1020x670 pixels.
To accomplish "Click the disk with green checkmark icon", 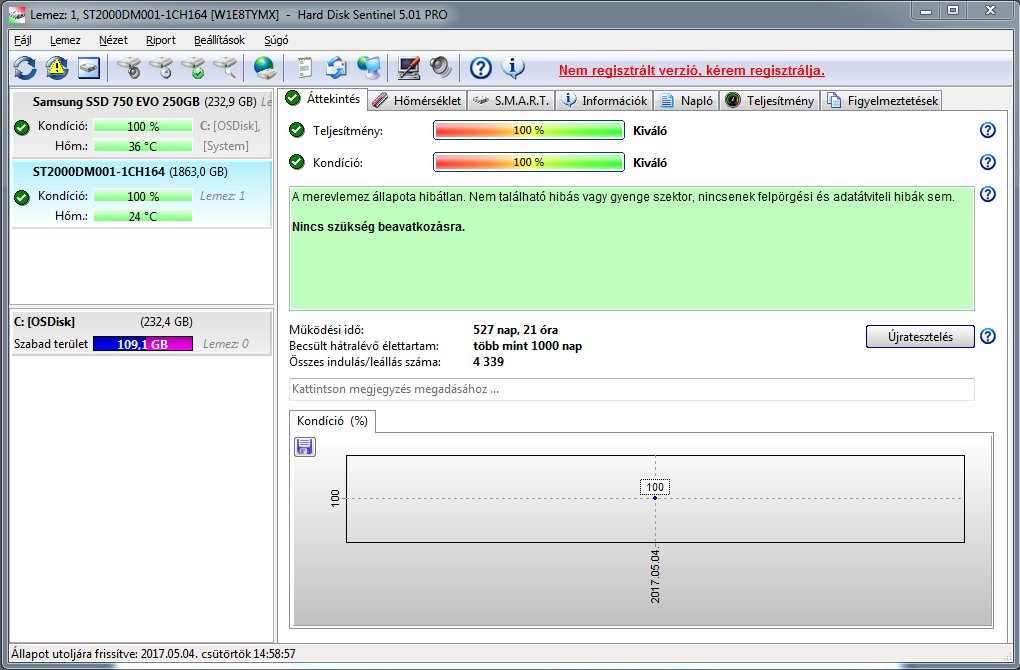I will [193, 68].
